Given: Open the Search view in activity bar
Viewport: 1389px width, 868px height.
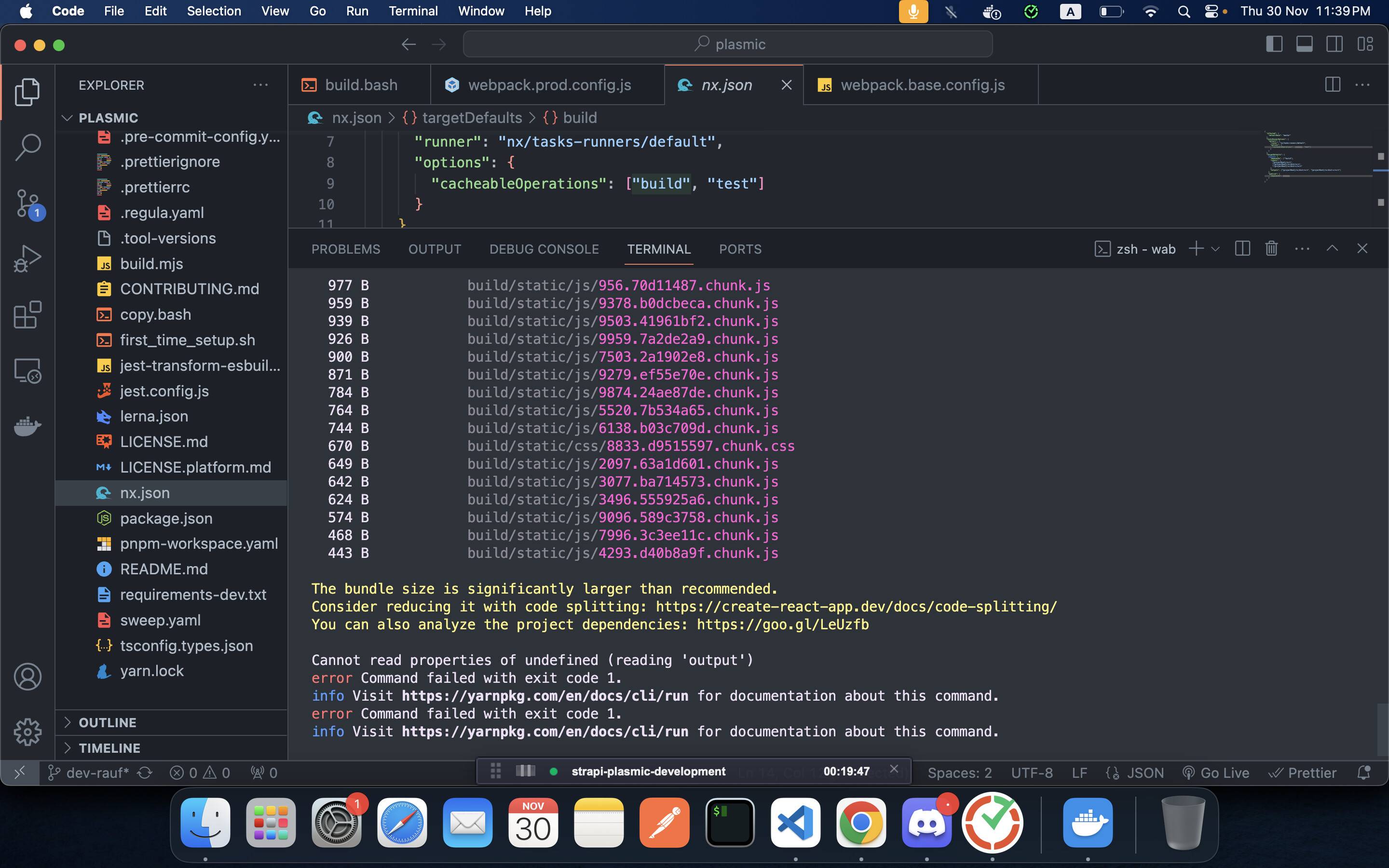Looking at the screenshot, I should point(27,148).
